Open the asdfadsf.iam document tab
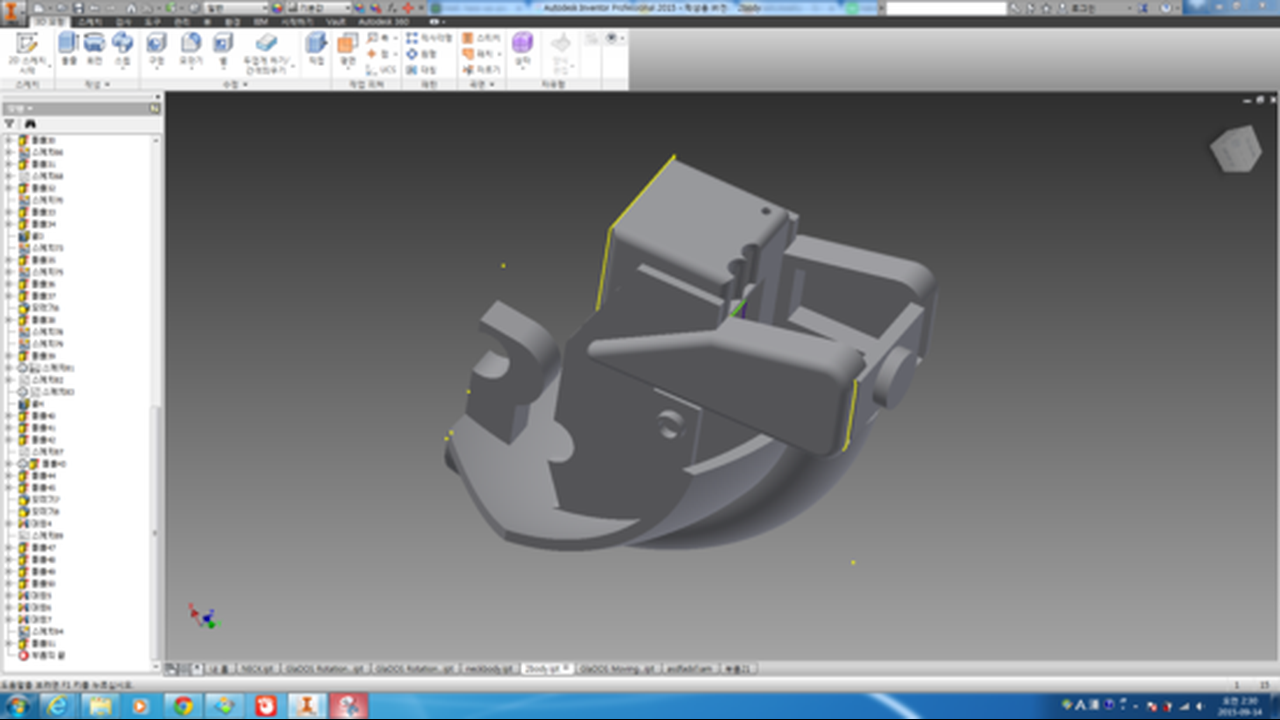Image resolution: width=1280 pixels, height=720 pixels. [x=689, y=668]
